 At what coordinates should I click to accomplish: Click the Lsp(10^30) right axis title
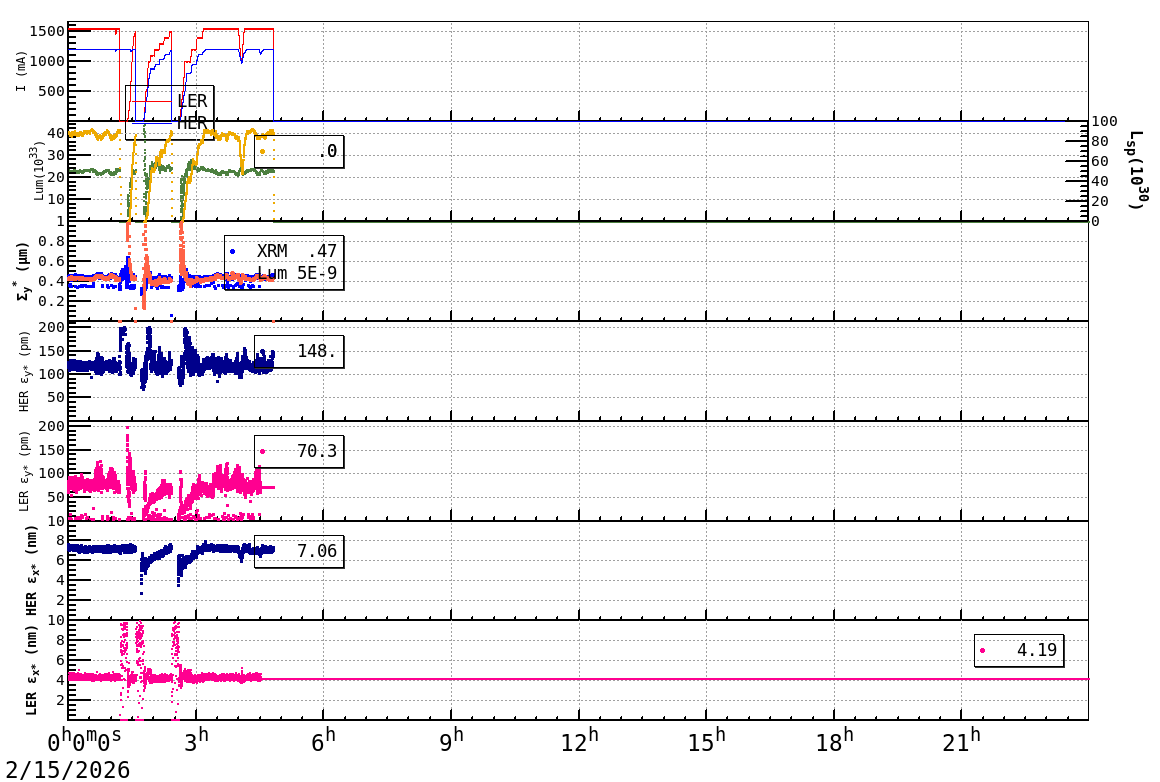pos(1137,170)
